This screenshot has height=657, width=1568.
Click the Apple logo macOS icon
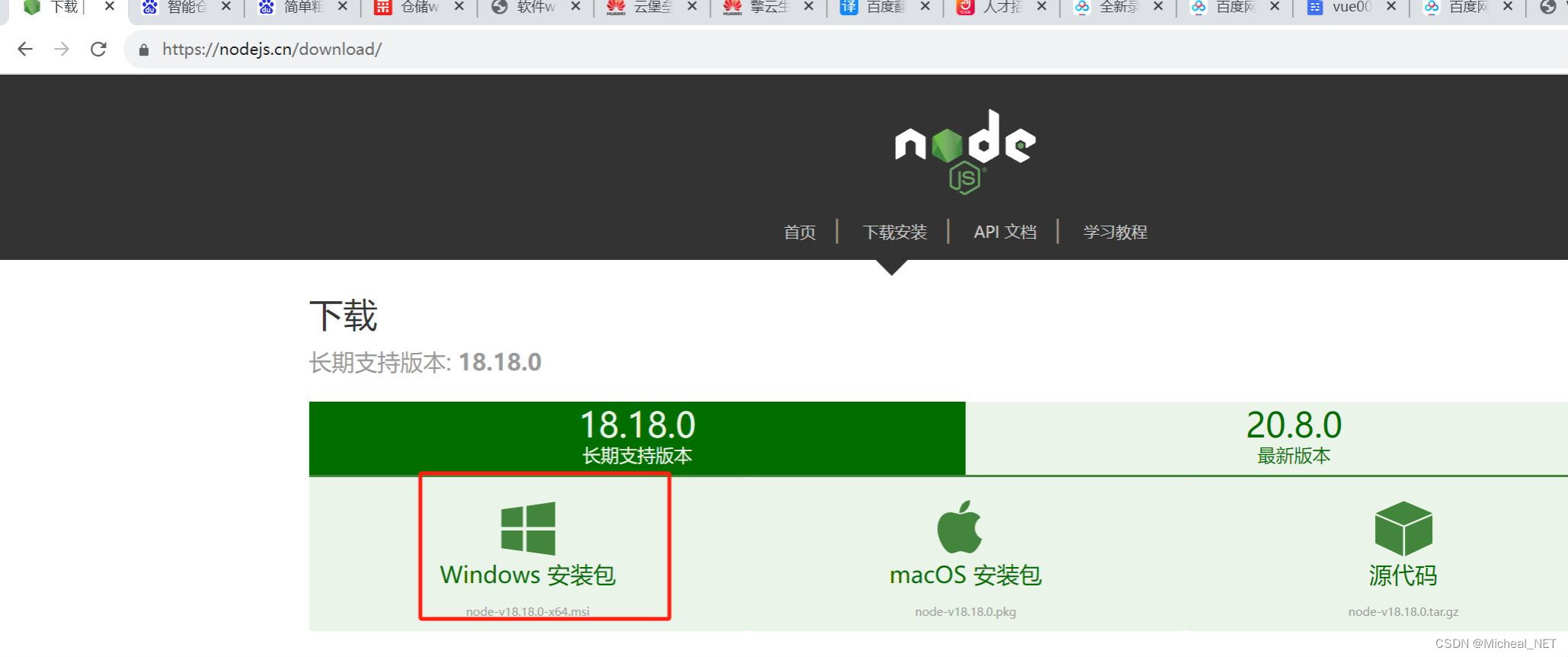click(x=959, y=527)
